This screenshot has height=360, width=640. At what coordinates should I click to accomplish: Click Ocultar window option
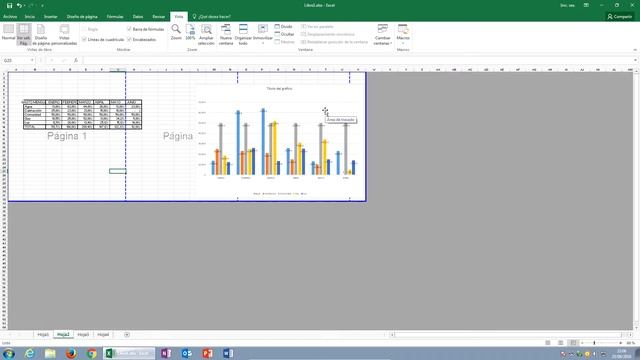pyautogui.click(x=284, y=34)
